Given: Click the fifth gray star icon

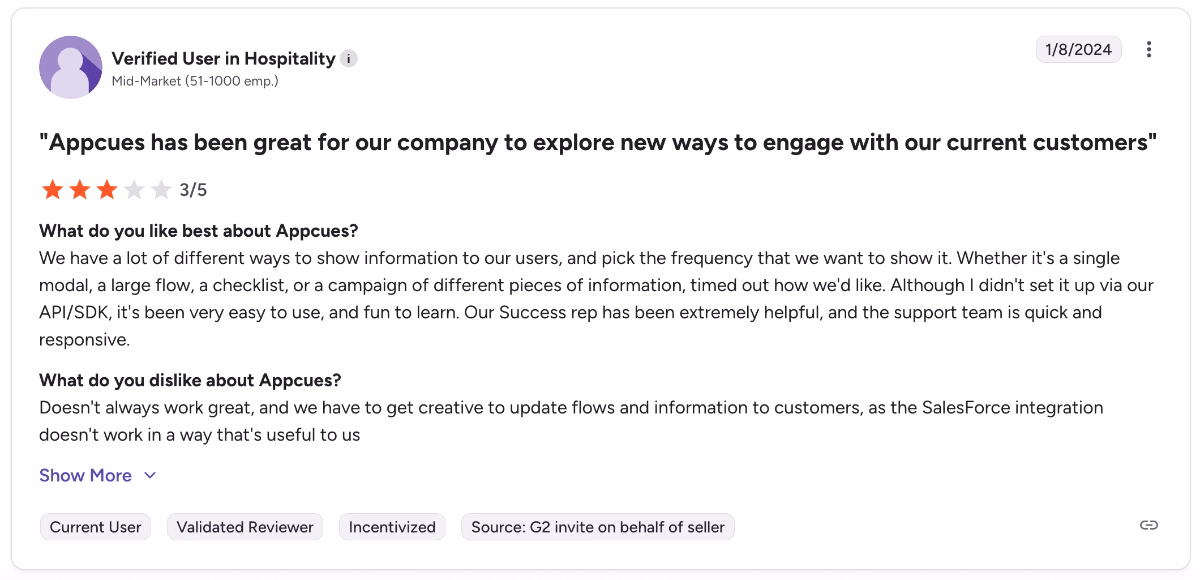Looking at the screenshot, I should [161, 188].
